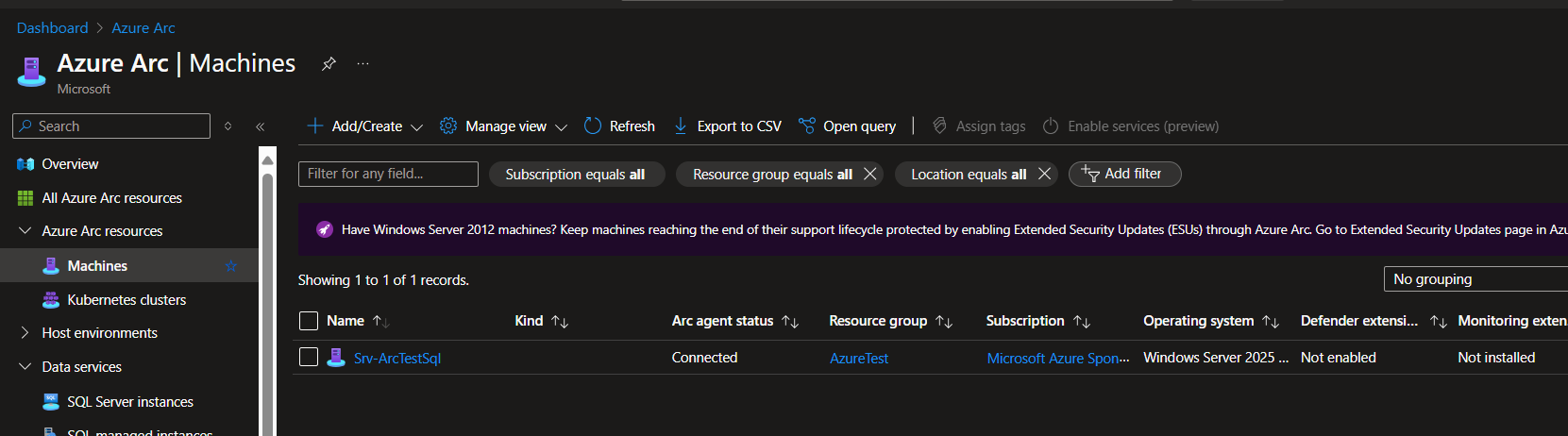Viewport: 1568px width, 436px height.
Task: Open the No grouping dropdown
Action: click(x=1475, y=279)
